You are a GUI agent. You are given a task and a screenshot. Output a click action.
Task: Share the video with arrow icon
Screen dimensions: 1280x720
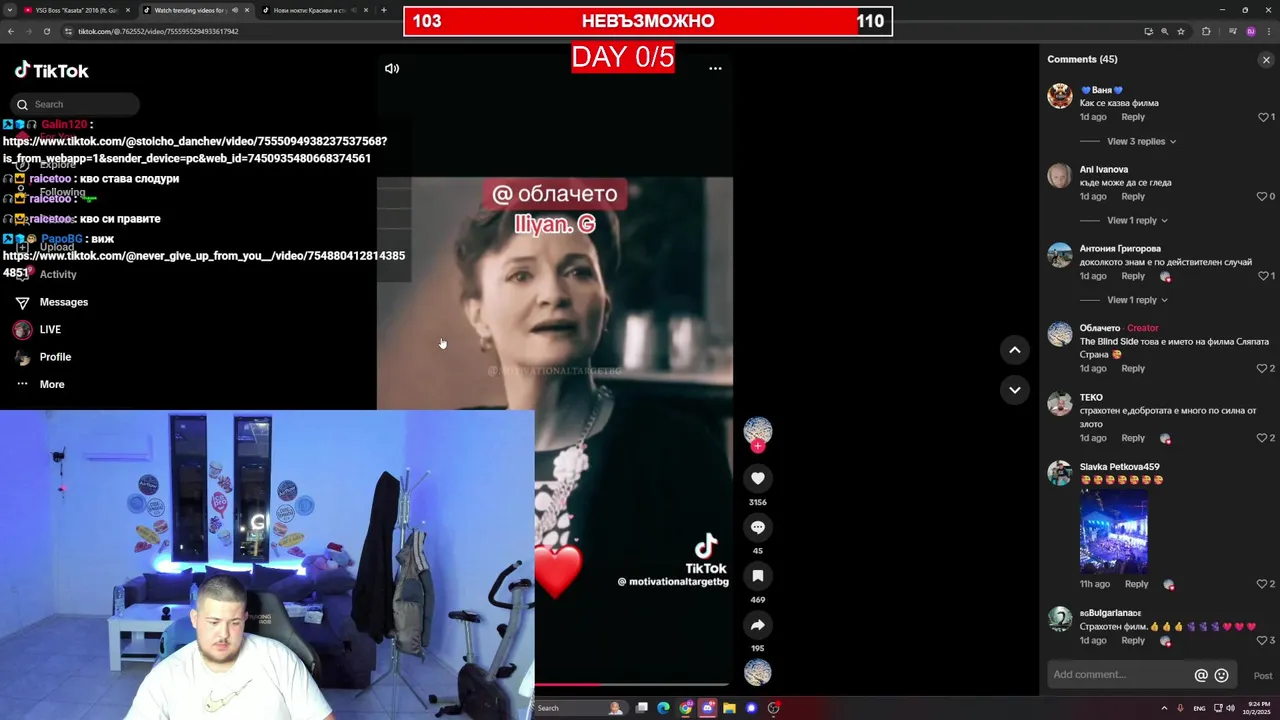coord(758,625)
